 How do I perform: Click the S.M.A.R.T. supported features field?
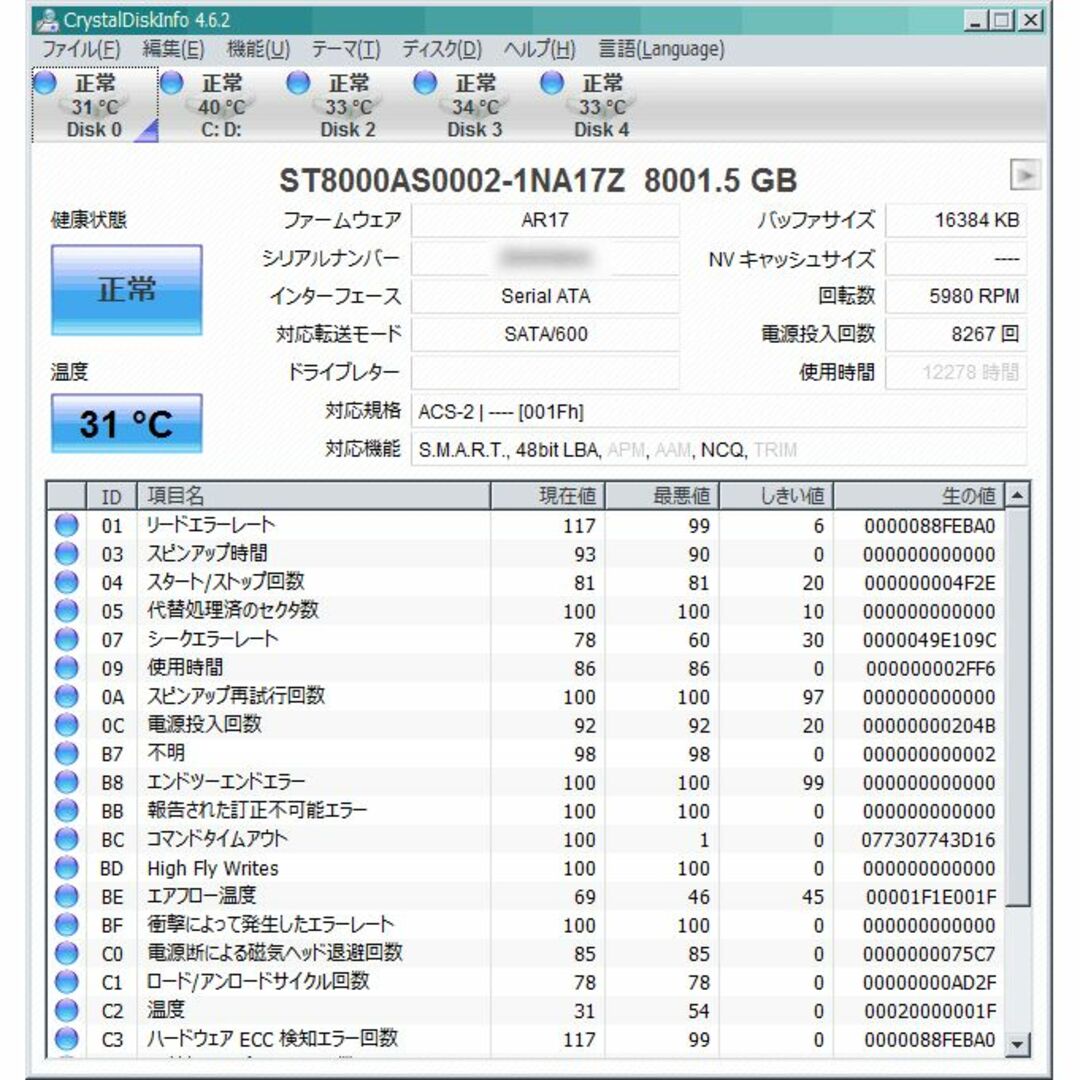pos(719,450)
